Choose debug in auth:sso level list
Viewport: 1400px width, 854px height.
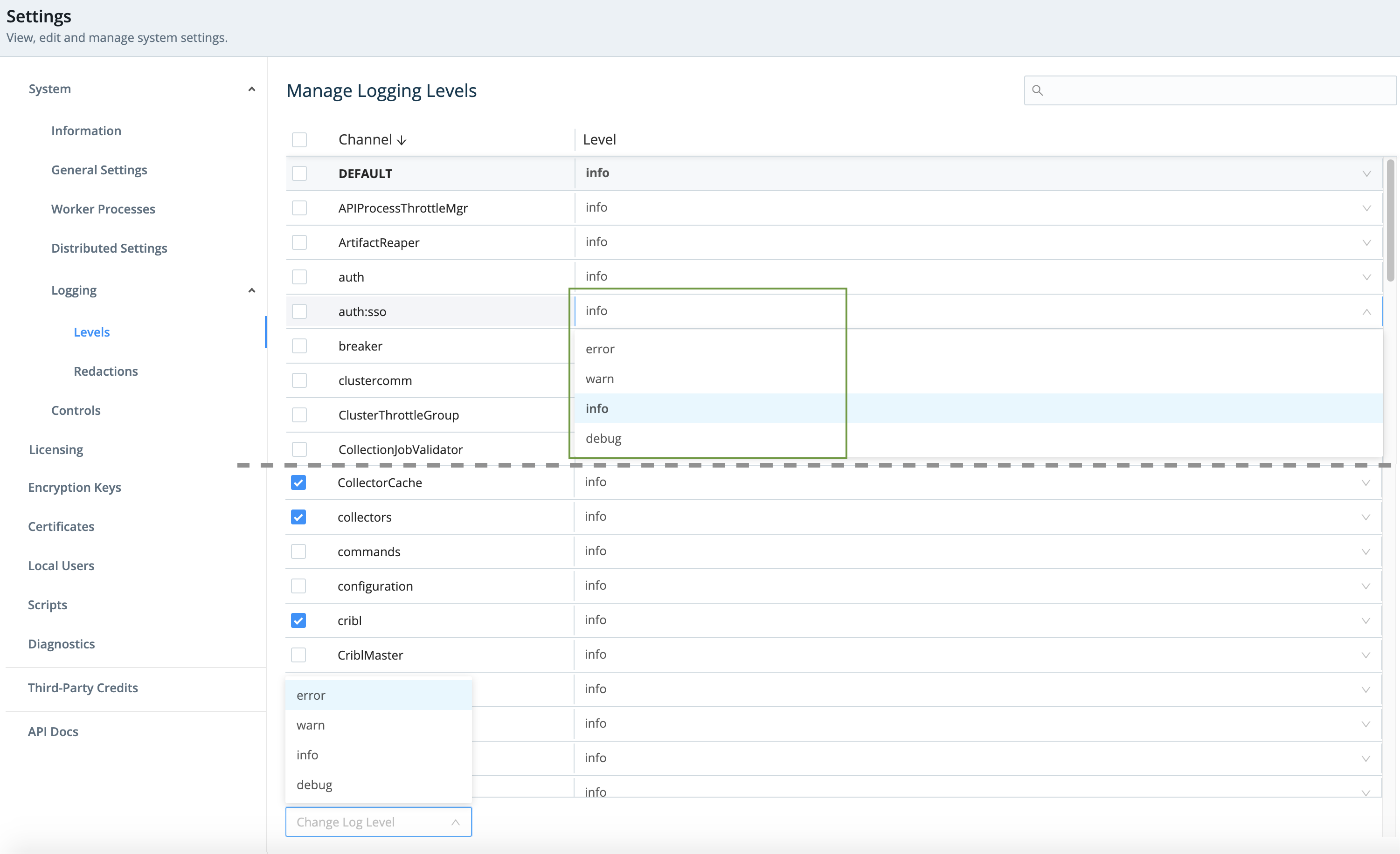[978, 438]
